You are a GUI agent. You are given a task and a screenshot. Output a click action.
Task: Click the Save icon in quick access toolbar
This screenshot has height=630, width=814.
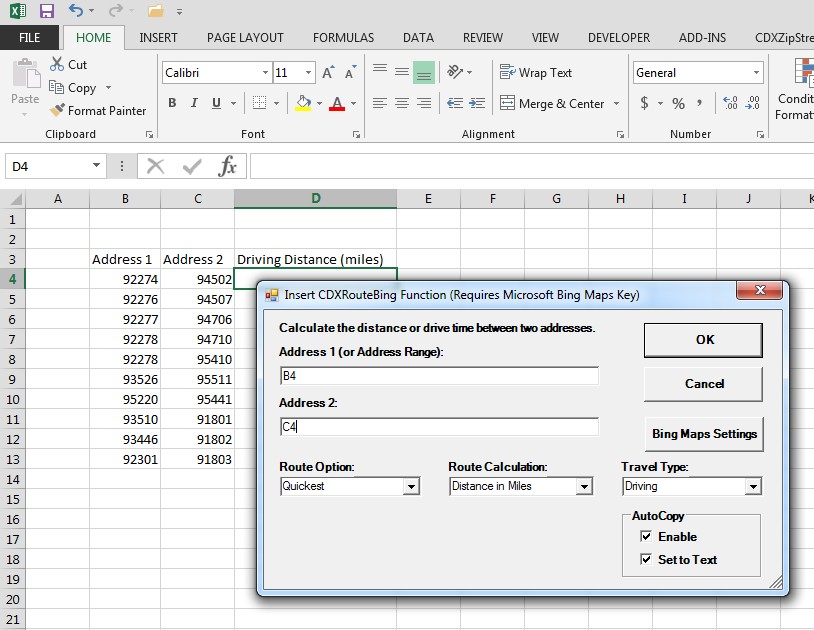pyautogui.click(x=47, y=11)
